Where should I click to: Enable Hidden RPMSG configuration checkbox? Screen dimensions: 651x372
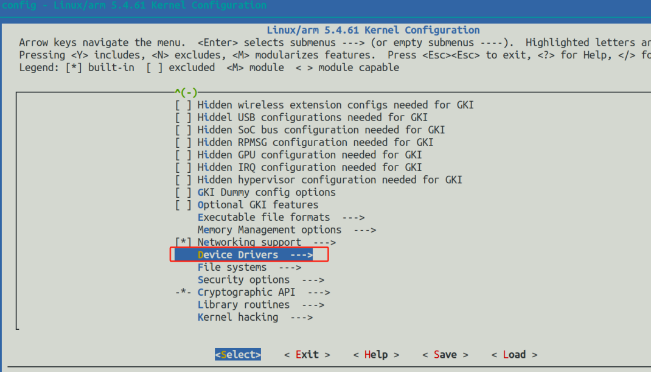tap(183, 142)
